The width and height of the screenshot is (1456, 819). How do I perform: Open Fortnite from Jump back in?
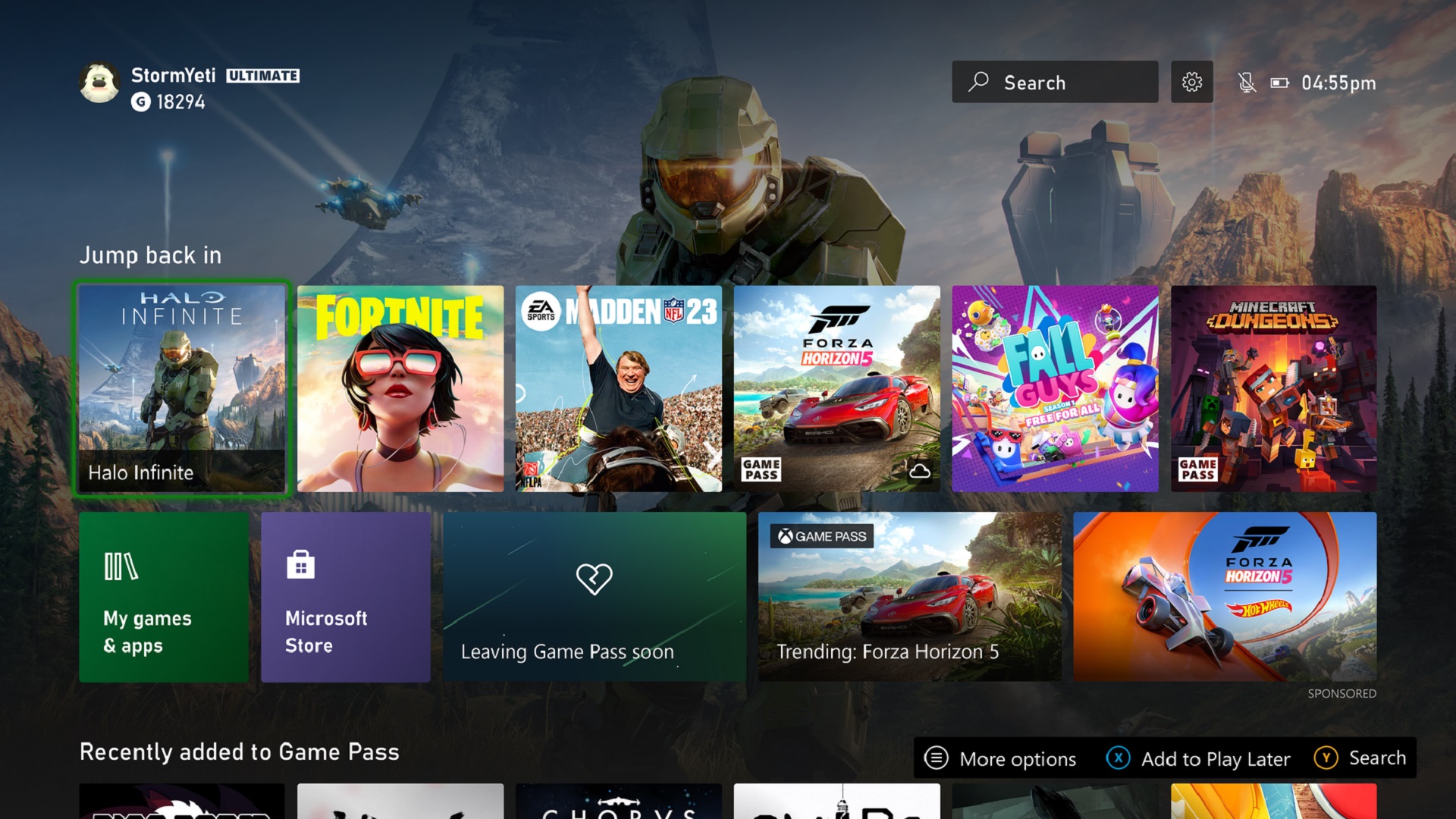[400, 388]
